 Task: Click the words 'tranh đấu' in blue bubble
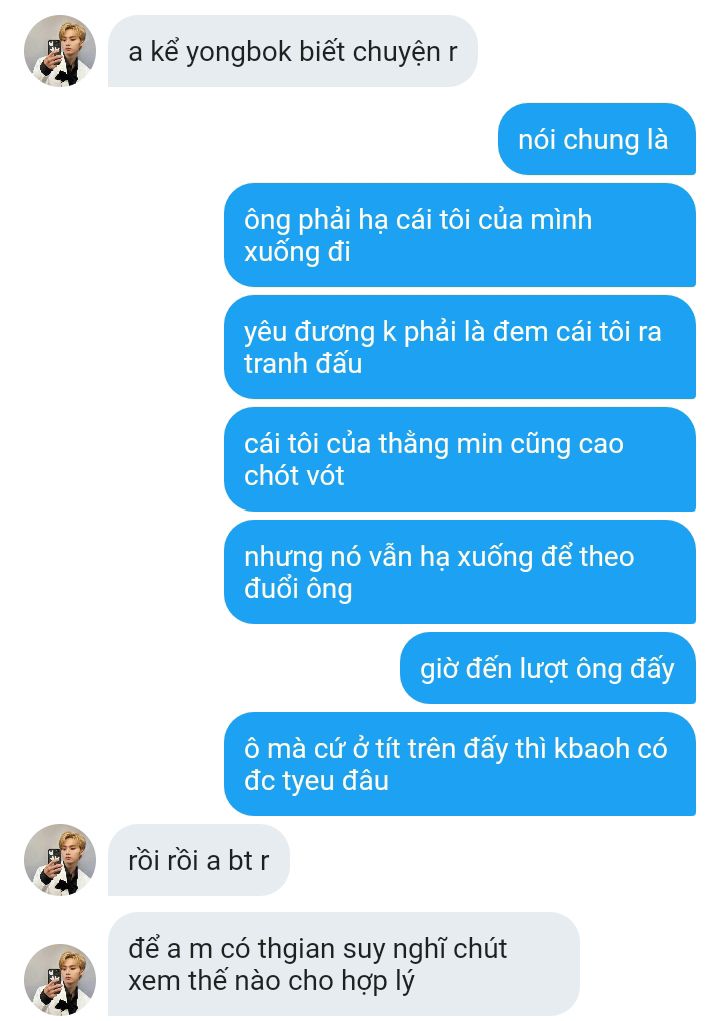tap(303, 363)
